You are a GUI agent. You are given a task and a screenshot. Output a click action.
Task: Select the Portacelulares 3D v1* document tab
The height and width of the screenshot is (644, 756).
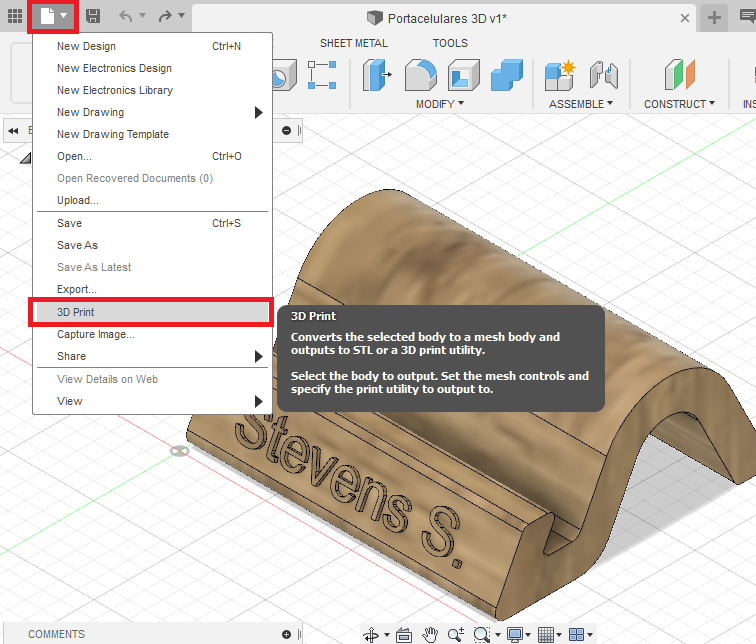[x=444, y=18]
